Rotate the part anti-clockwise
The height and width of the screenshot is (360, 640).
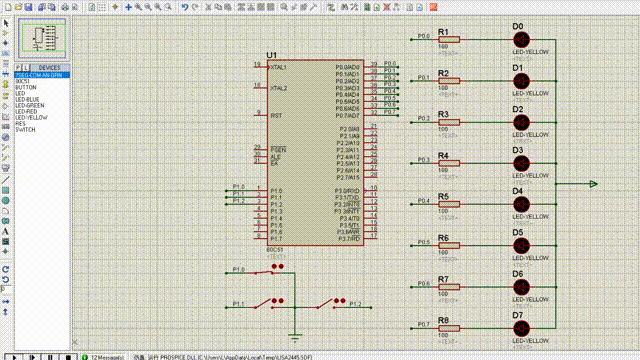[x=6, y=280]
